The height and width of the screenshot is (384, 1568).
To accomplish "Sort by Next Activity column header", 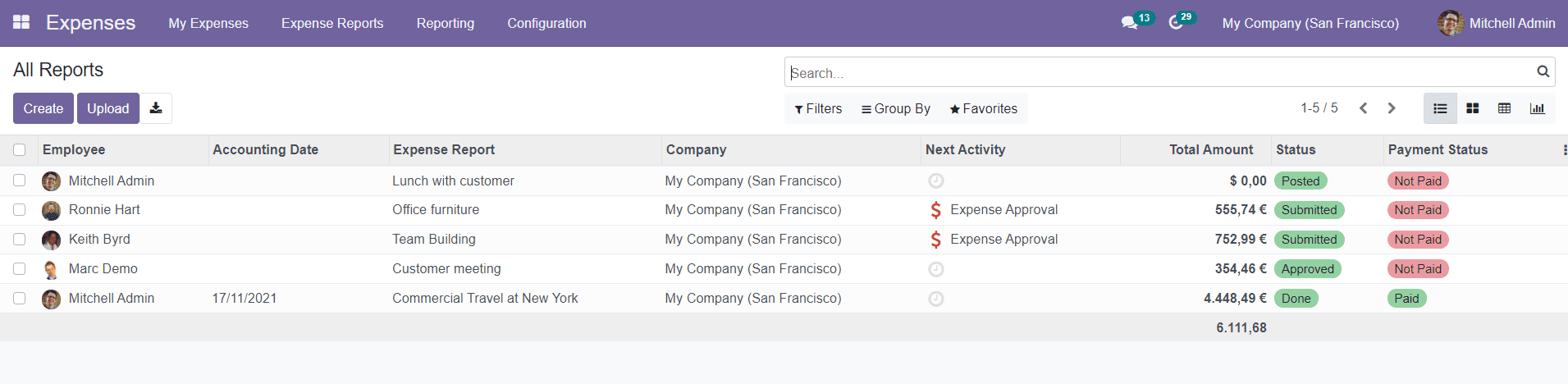I will point(965,149).
